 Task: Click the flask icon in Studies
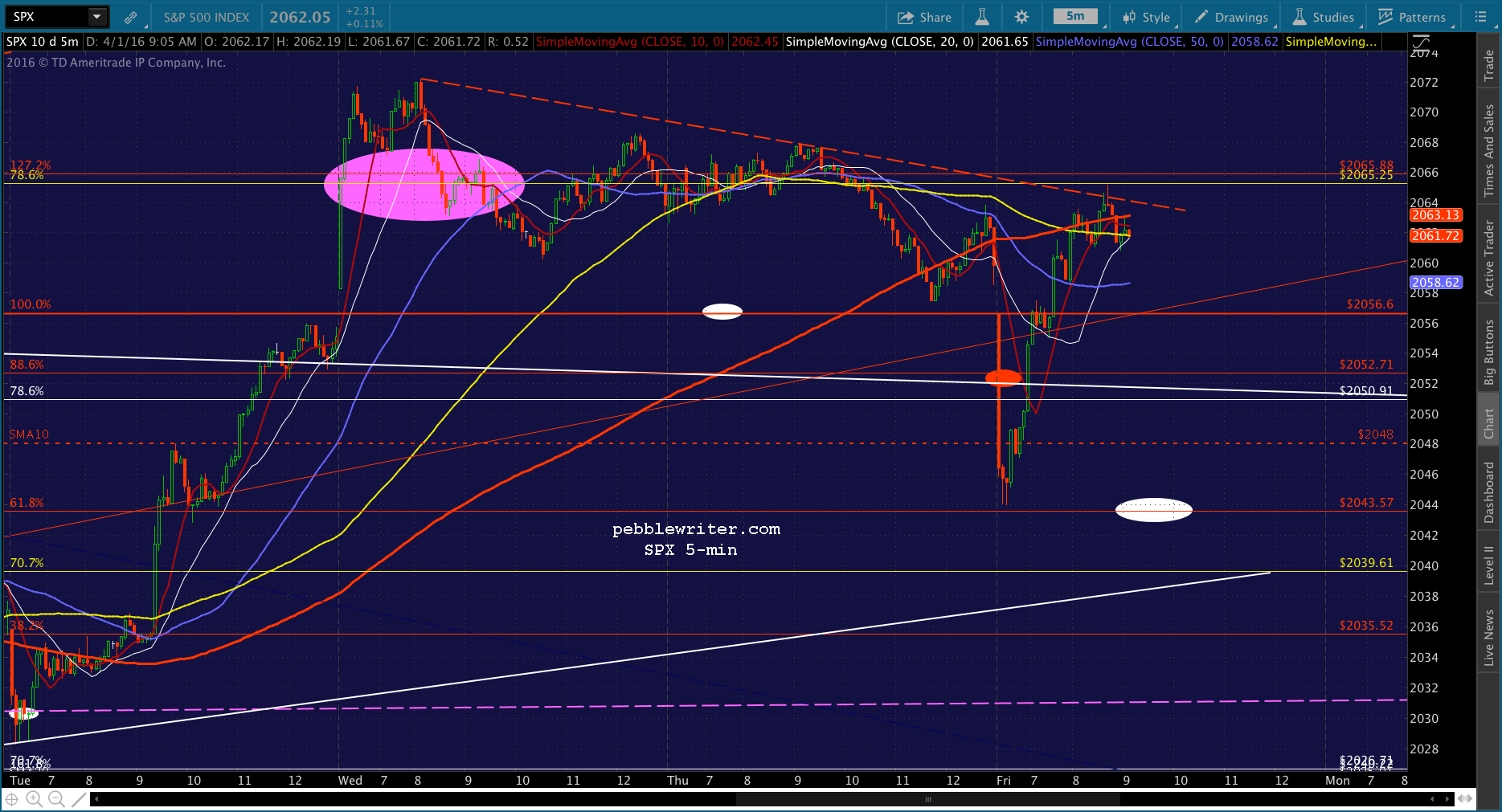(1299, 17)
